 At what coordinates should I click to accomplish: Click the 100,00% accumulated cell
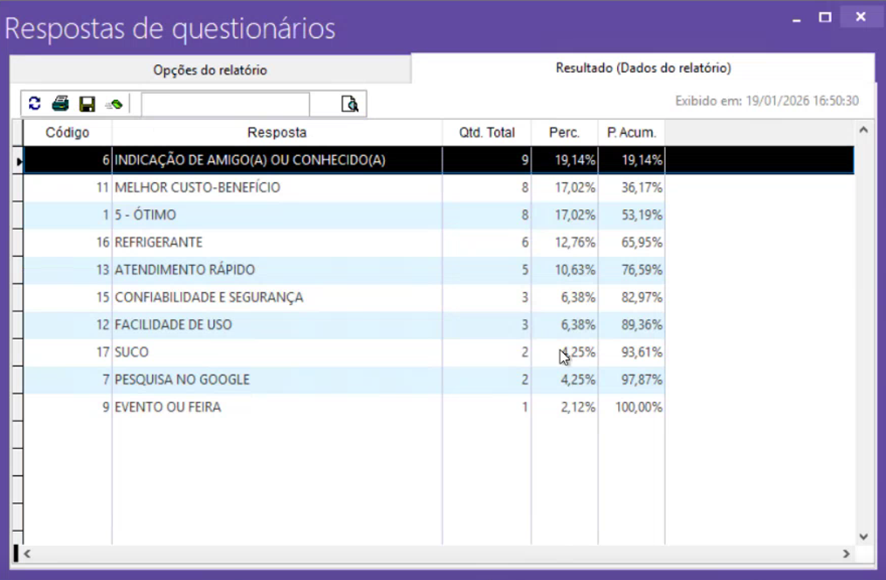(x=632, y=406)
